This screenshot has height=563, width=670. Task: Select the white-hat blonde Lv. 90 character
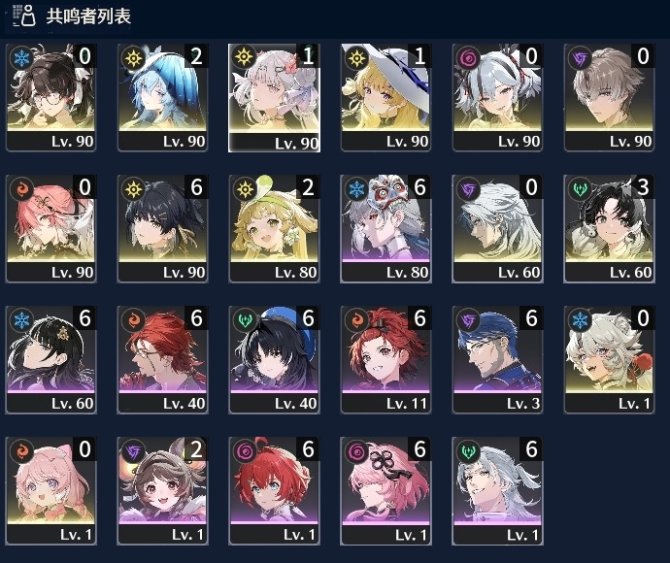click(x=386, y=97)
